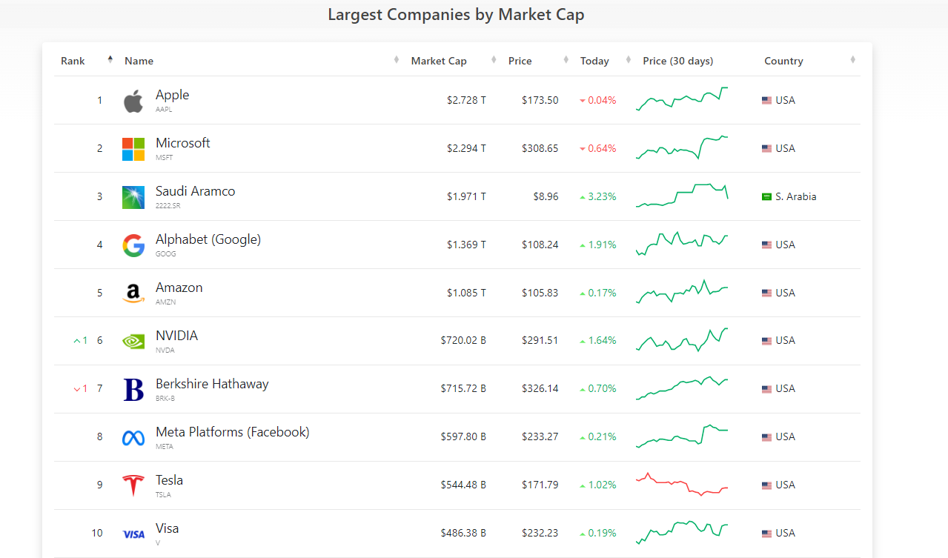This screenshot has width=948, height=558.
Task: Click Saudi Aramco's 30-day price chart
Action: tap(682, 196)
